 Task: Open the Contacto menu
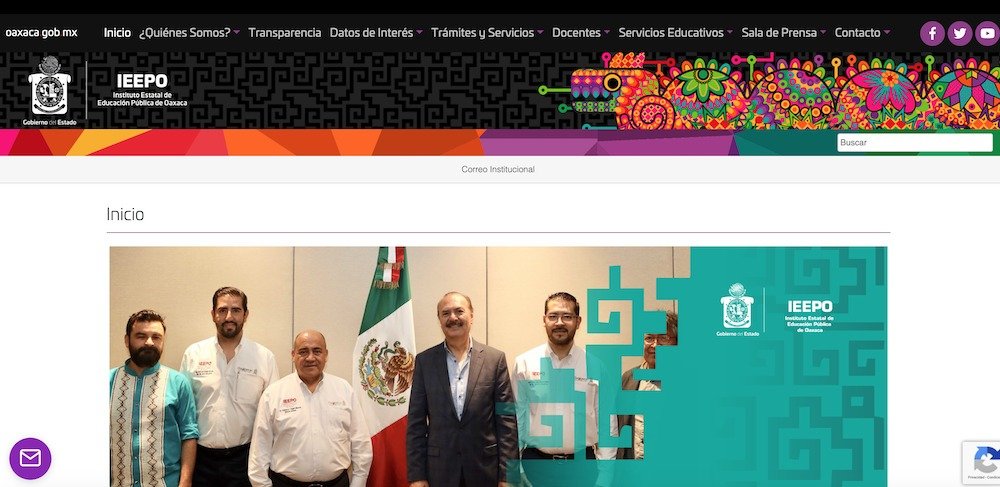click(862, 33)
